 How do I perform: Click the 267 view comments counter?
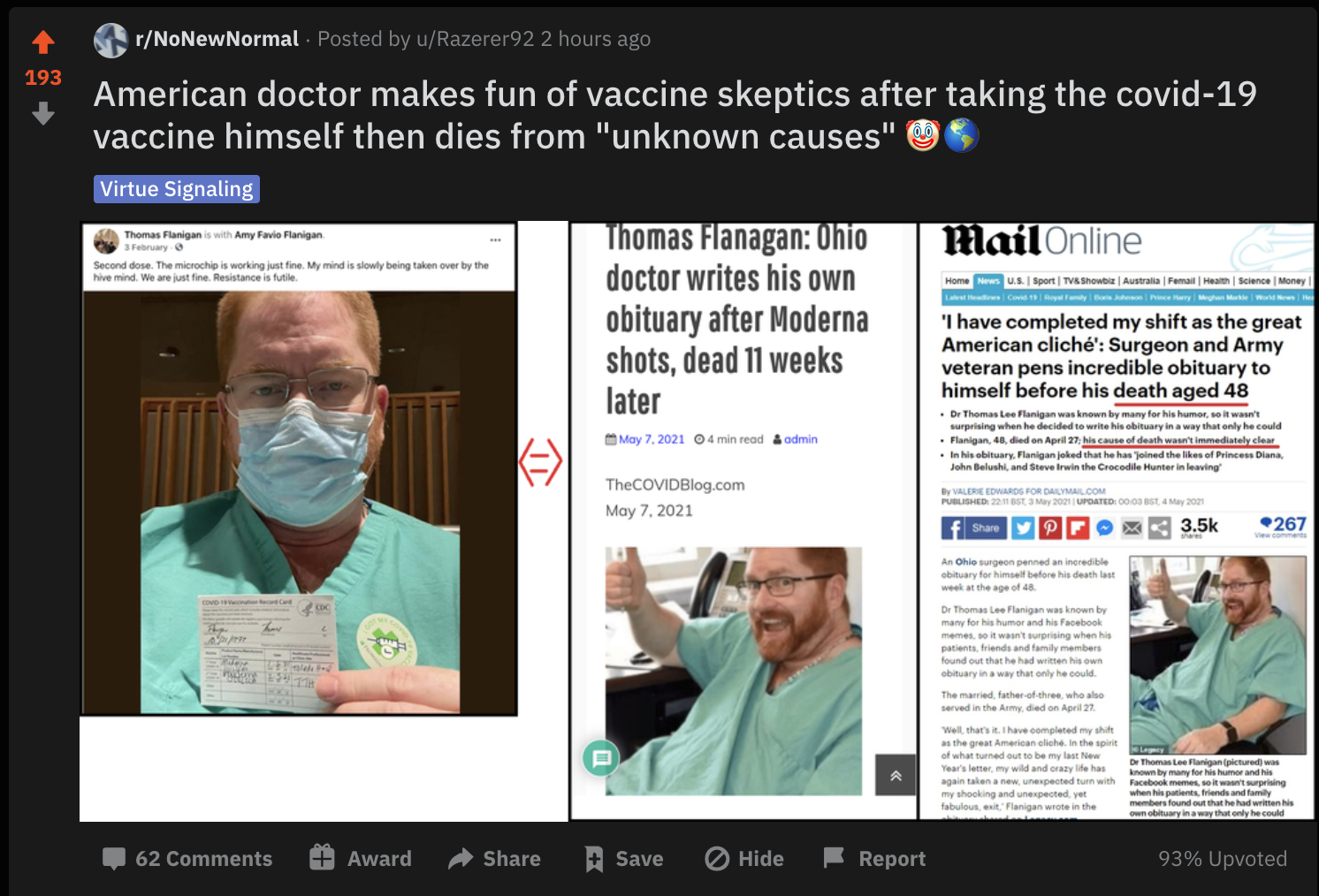[x=1282, y=527]
